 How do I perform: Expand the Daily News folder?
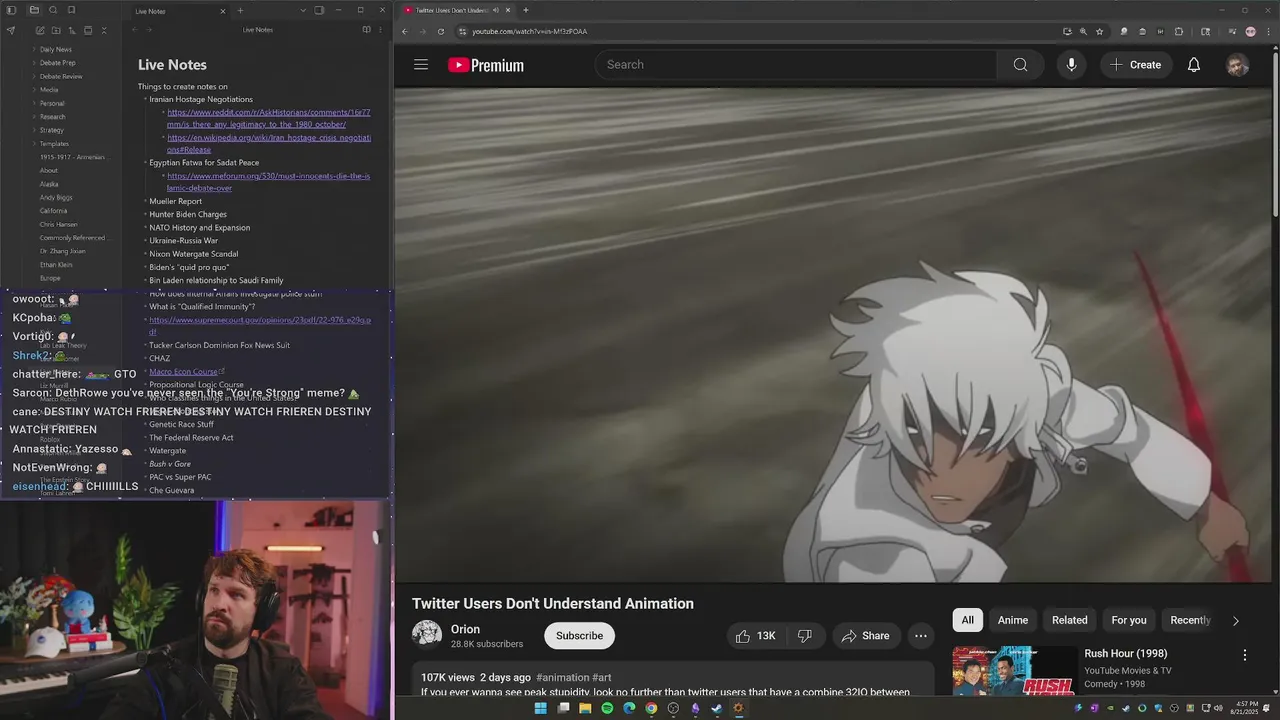pos(55,49)
